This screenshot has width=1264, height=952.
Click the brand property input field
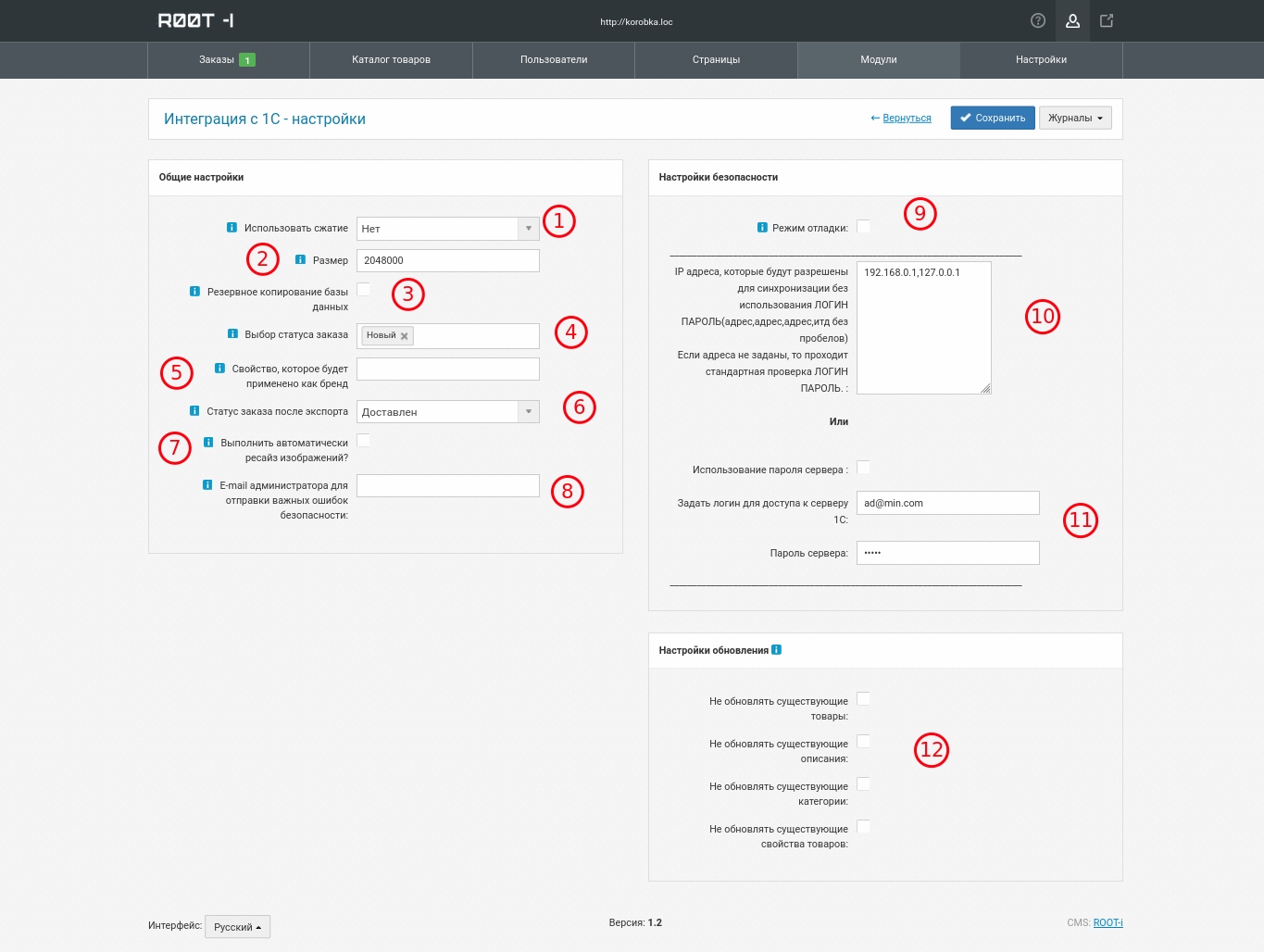448,369
